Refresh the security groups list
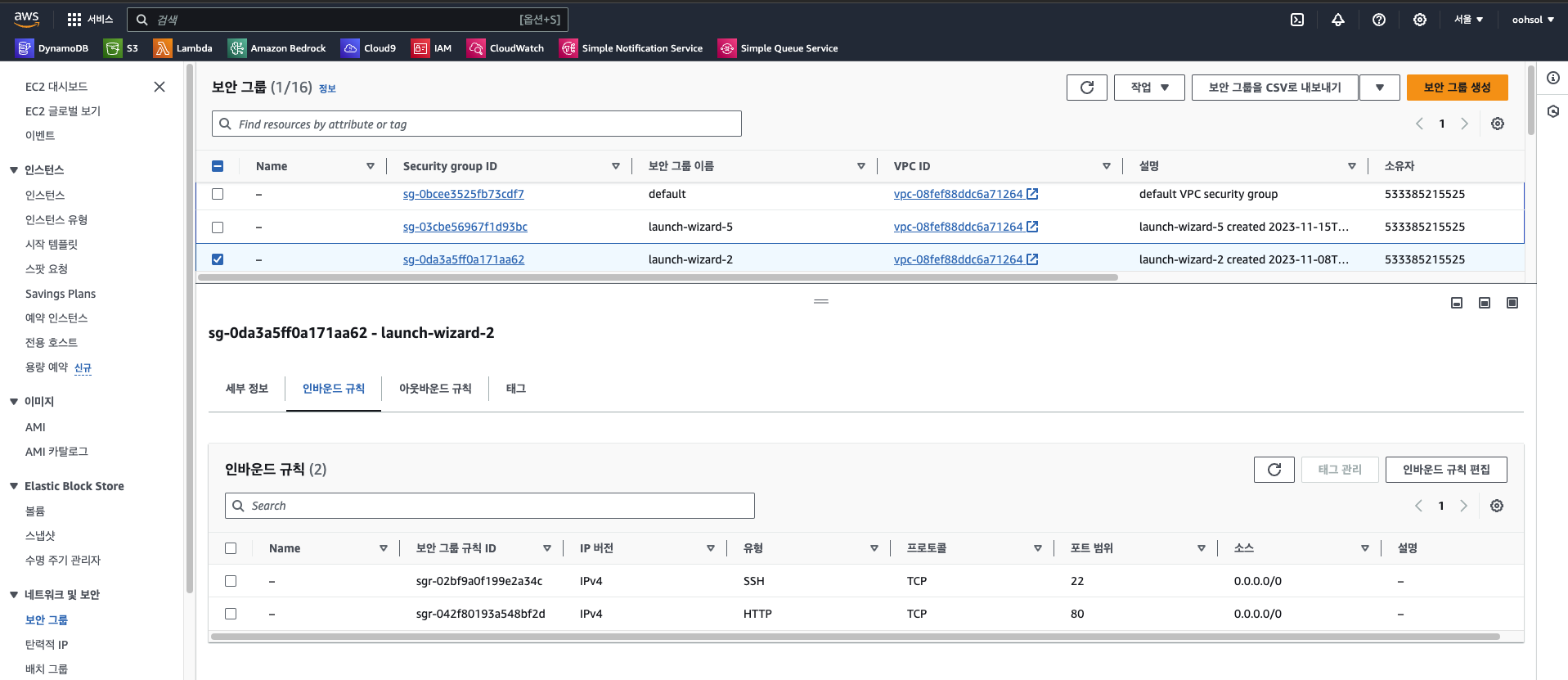Viewport: 1568px width, 680px height. point(1086,88)
